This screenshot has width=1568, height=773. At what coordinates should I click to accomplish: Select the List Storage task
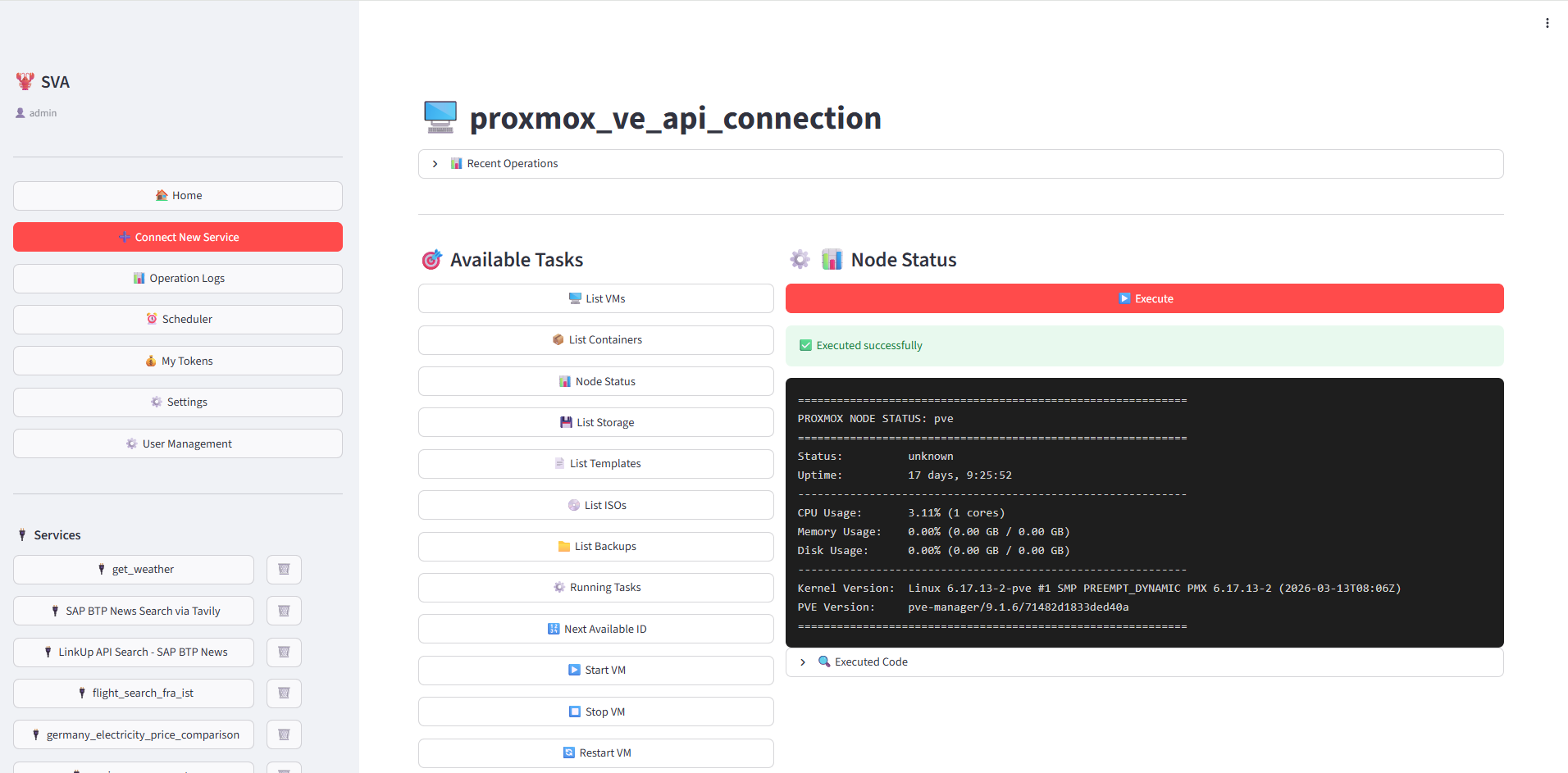[596, 422]
